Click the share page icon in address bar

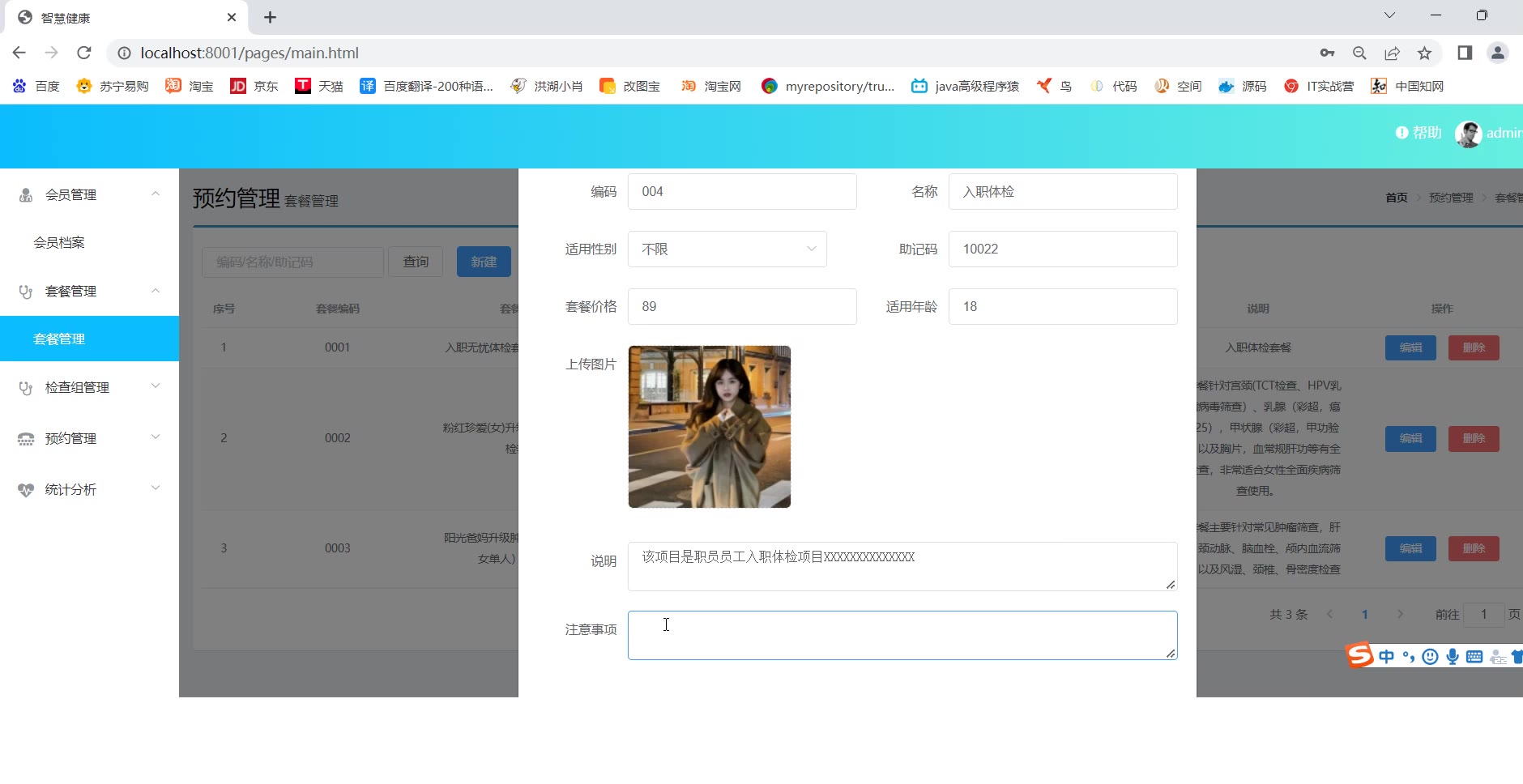coord(1392,53)
